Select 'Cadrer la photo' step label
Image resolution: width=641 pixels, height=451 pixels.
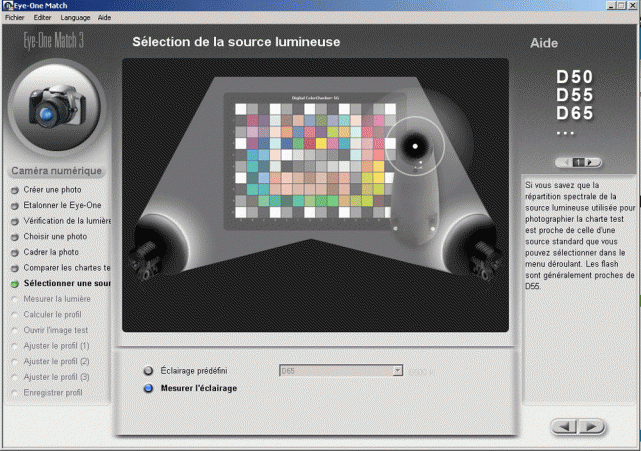pyautogui.click(x=51, y=252)
